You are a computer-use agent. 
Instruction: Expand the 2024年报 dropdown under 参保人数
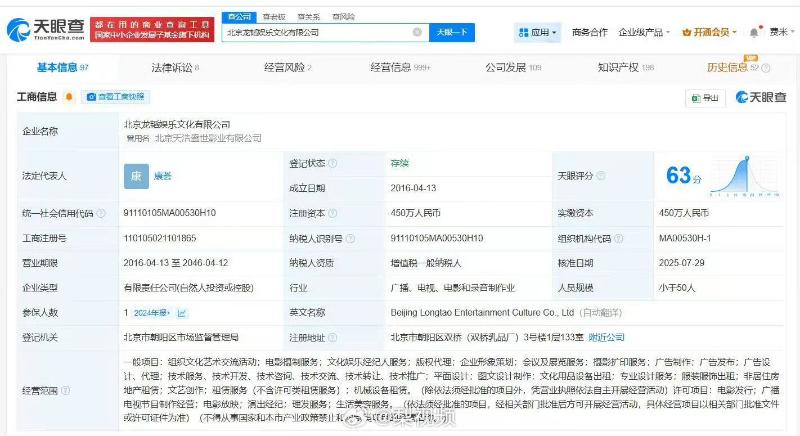point(148,312)
